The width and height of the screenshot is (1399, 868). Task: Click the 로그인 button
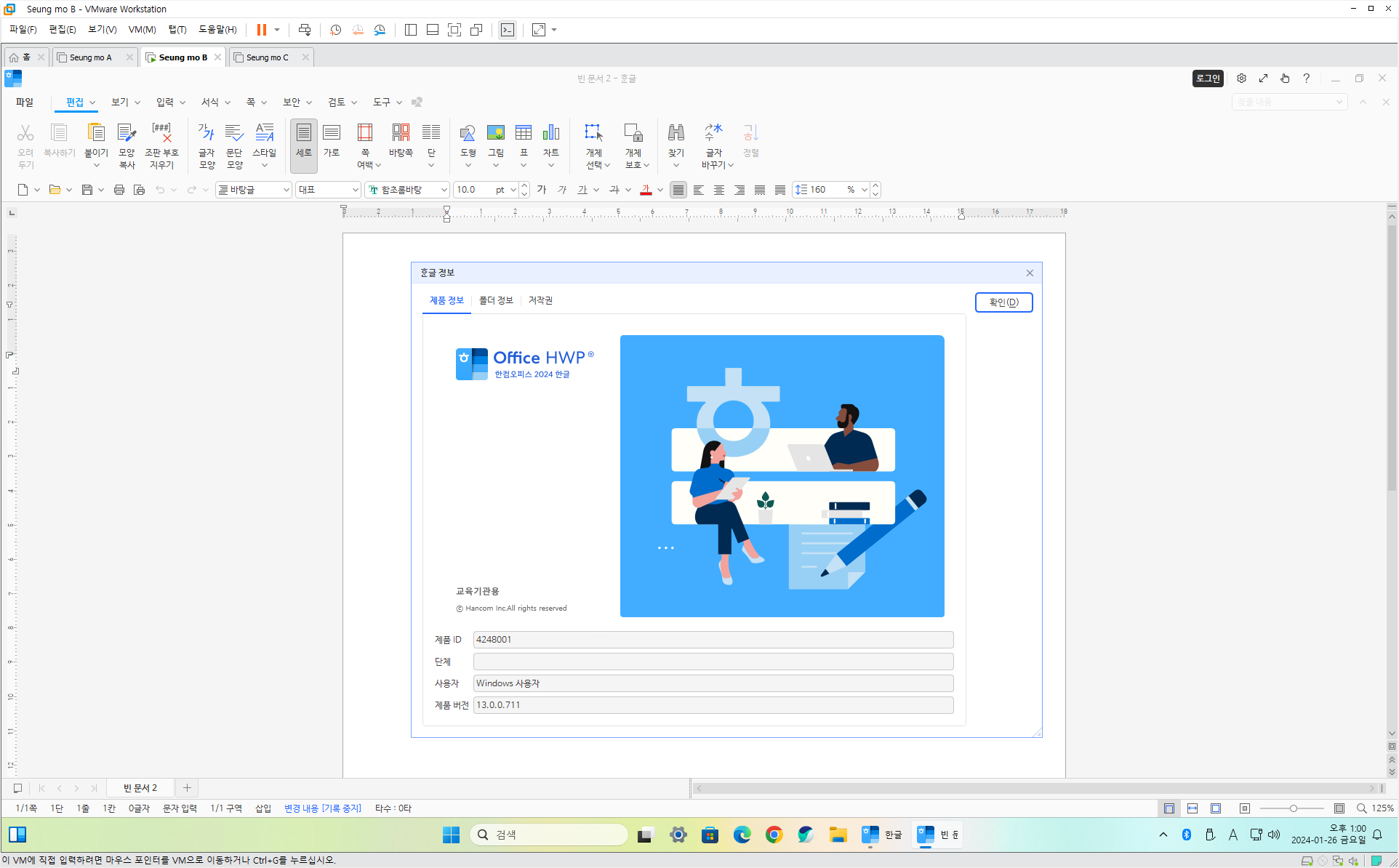pos(1208,79)
